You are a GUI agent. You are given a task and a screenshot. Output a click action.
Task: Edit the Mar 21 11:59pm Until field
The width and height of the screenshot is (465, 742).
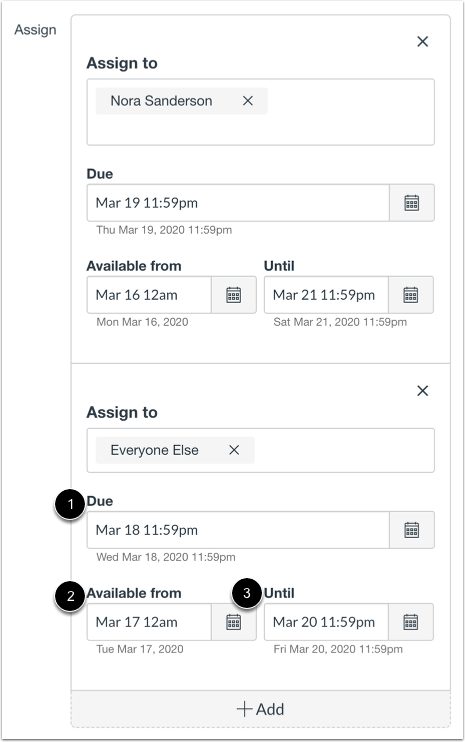tap(326, 295)
